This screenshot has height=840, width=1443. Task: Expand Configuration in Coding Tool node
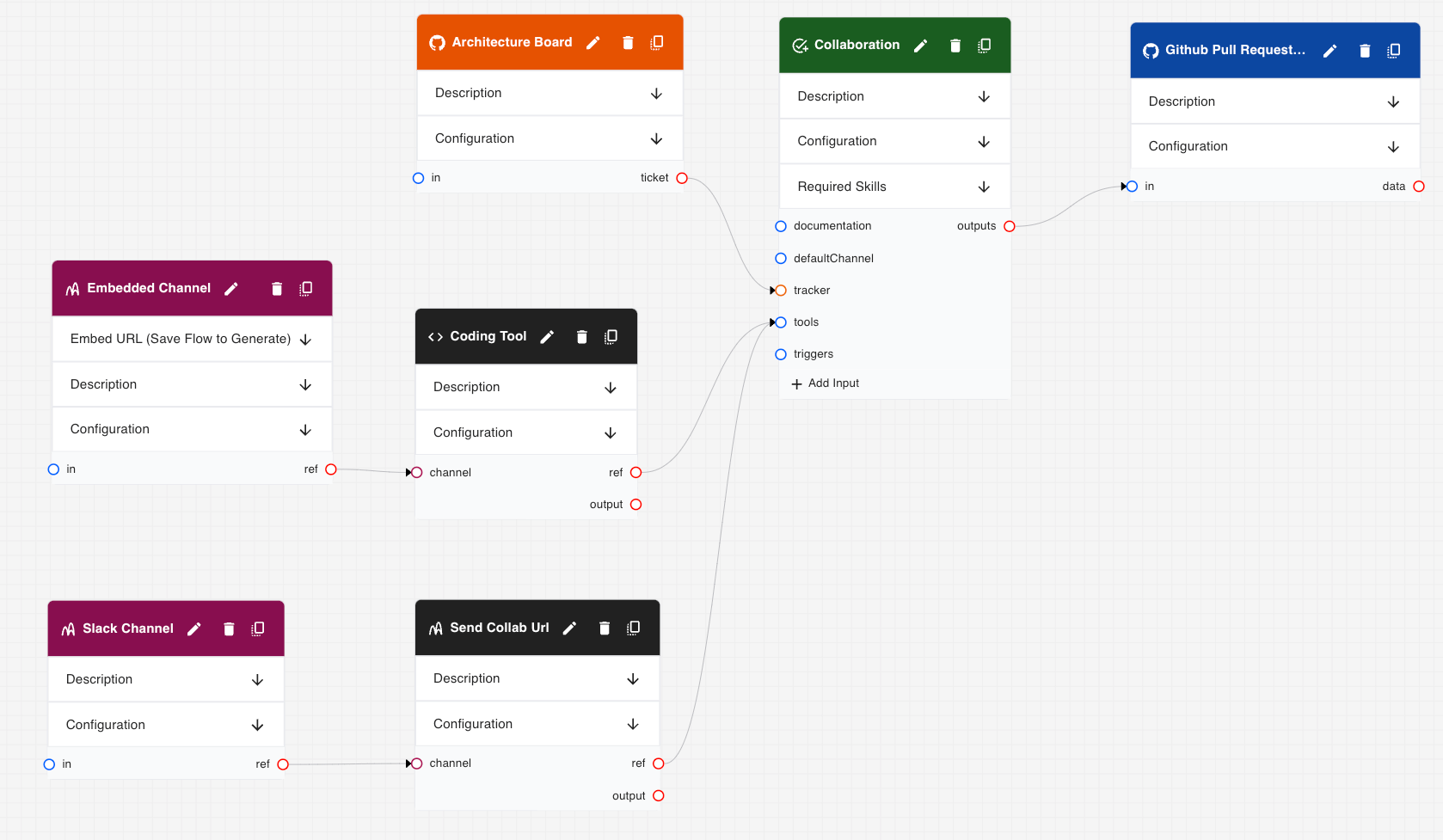(610, 432)
